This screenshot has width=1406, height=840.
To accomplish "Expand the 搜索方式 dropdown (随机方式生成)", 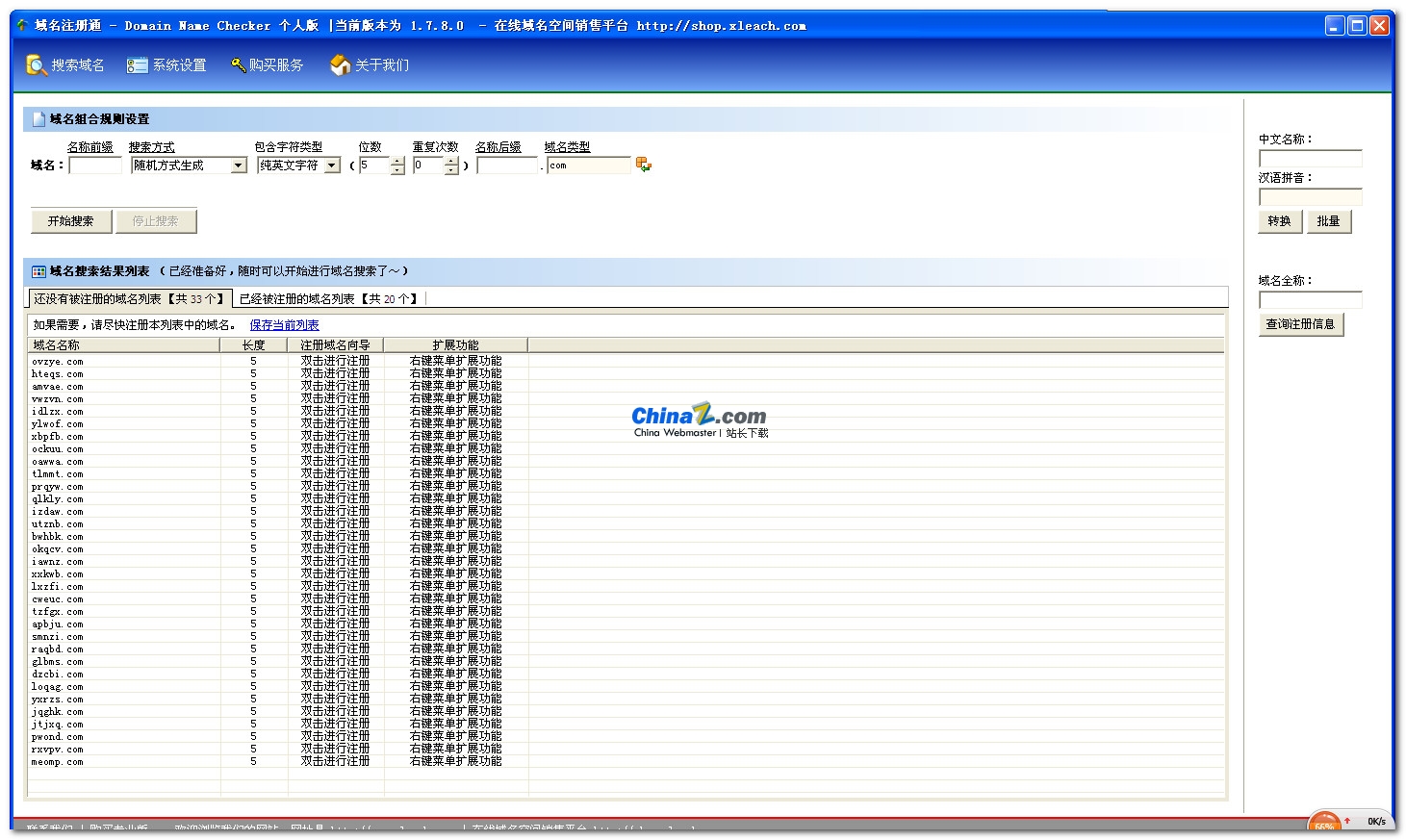I will coord(239,165).
